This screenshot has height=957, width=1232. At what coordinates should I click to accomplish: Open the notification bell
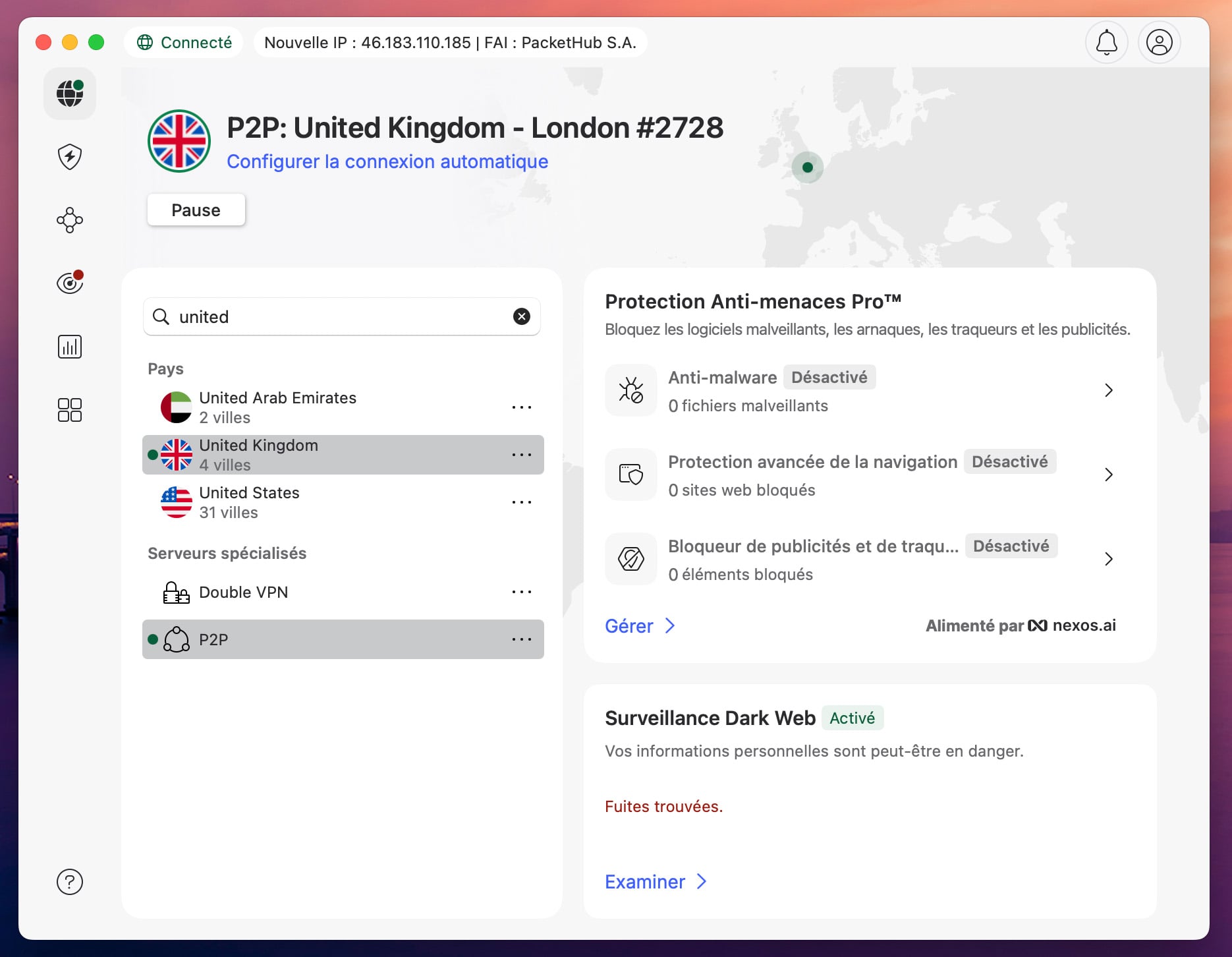click(1106, 42)
